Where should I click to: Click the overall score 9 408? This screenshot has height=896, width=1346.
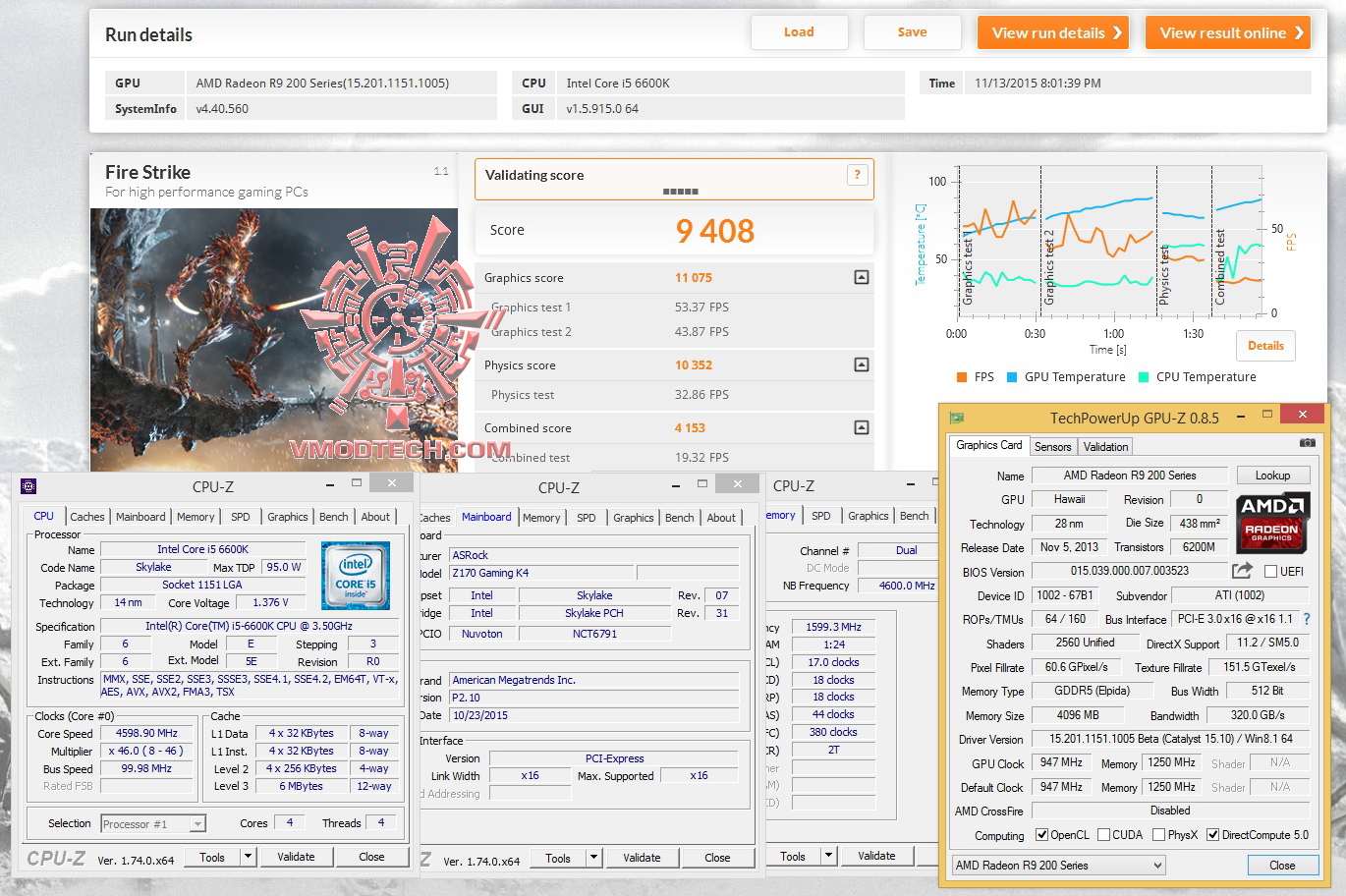point(715,231)
